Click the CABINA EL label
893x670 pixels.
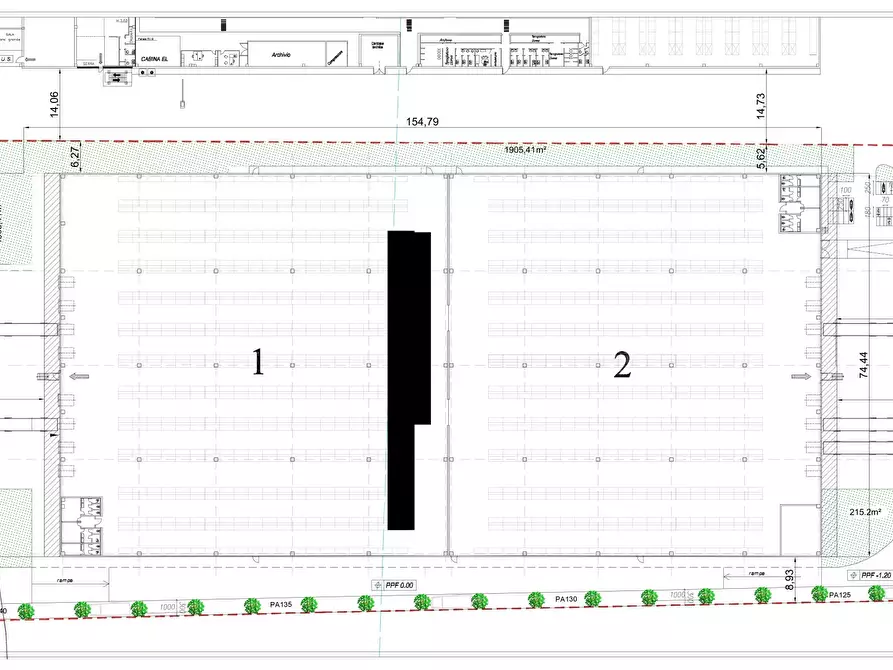pos(153,59)
